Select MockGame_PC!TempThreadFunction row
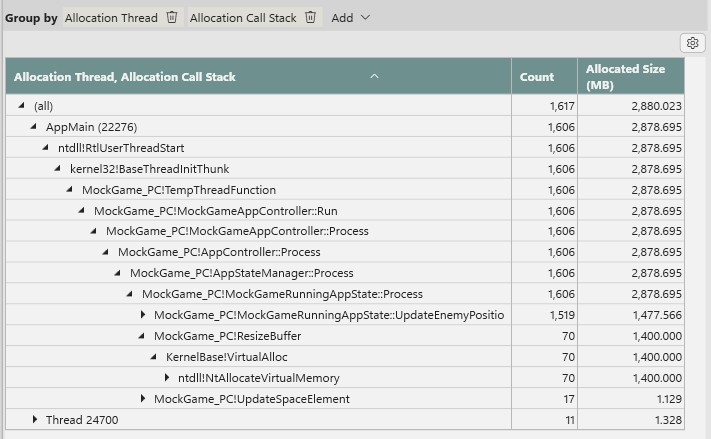711x439 pixels. coord(178,190)
